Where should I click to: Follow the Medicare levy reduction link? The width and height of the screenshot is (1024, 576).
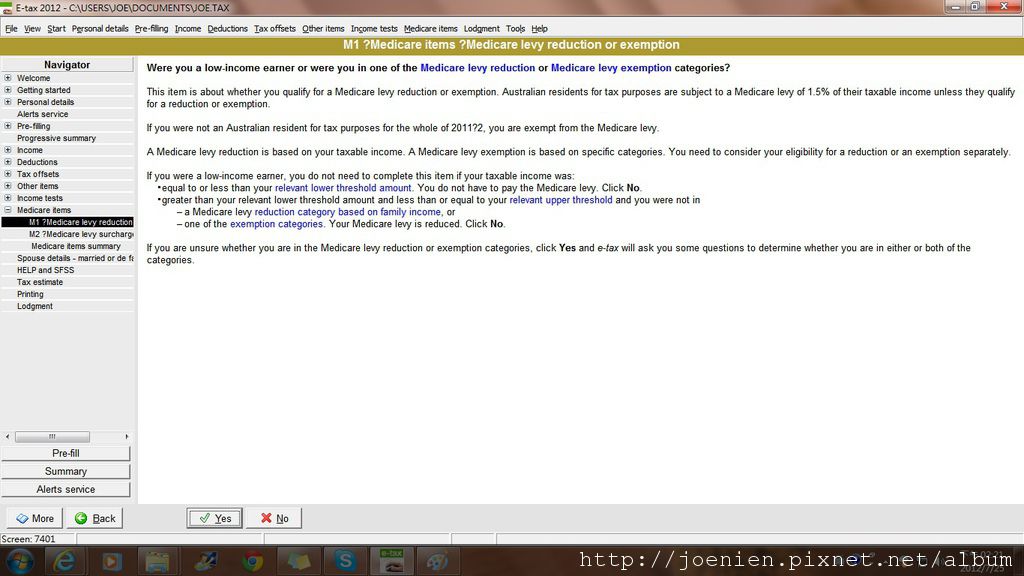tap(477, 68)
